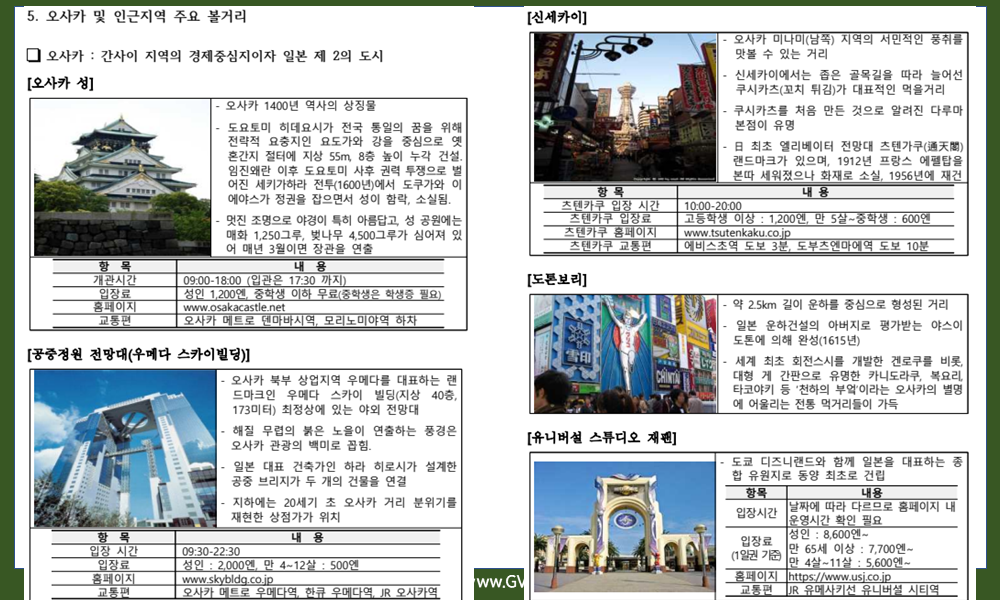This screenshot has height=600, width=1000.
Task: Click the '내 용' header in the Tsutenkaku table
Action: pyautogui.click(x=816, y=192)
